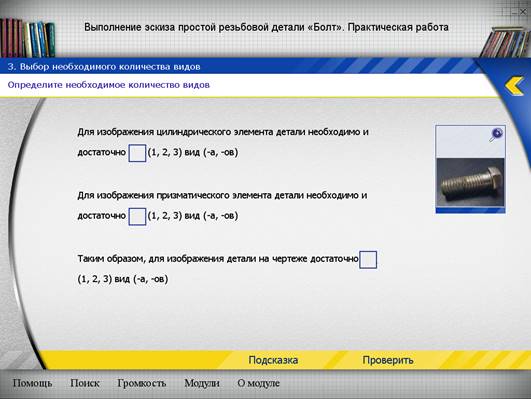Click the yellow back arrow chevron
Screen dimensions: 531x399
(514, 86)
